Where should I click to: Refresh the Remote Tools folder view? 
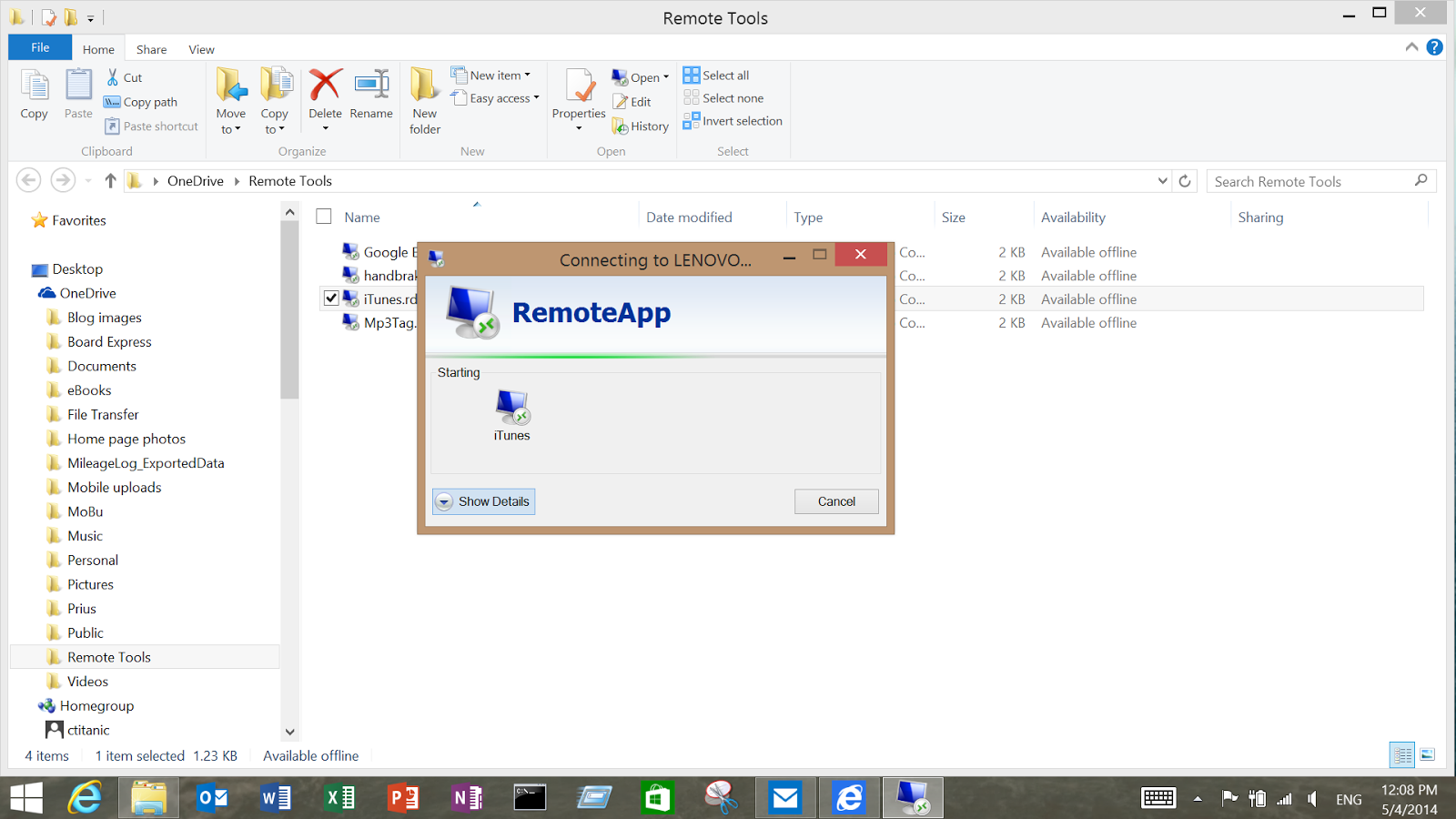[1185, 181]
